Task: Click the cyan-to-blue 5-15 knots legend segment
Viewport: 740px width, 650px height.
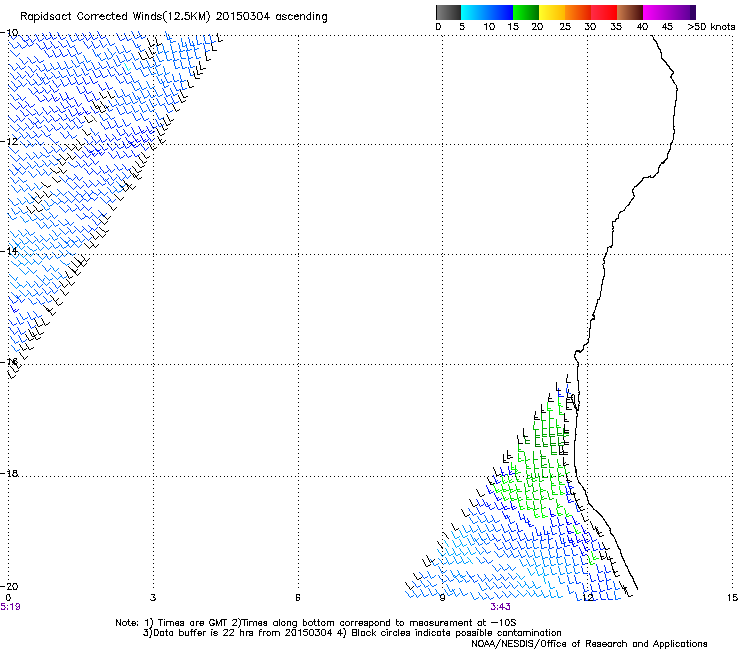Action: pos(487,12)
